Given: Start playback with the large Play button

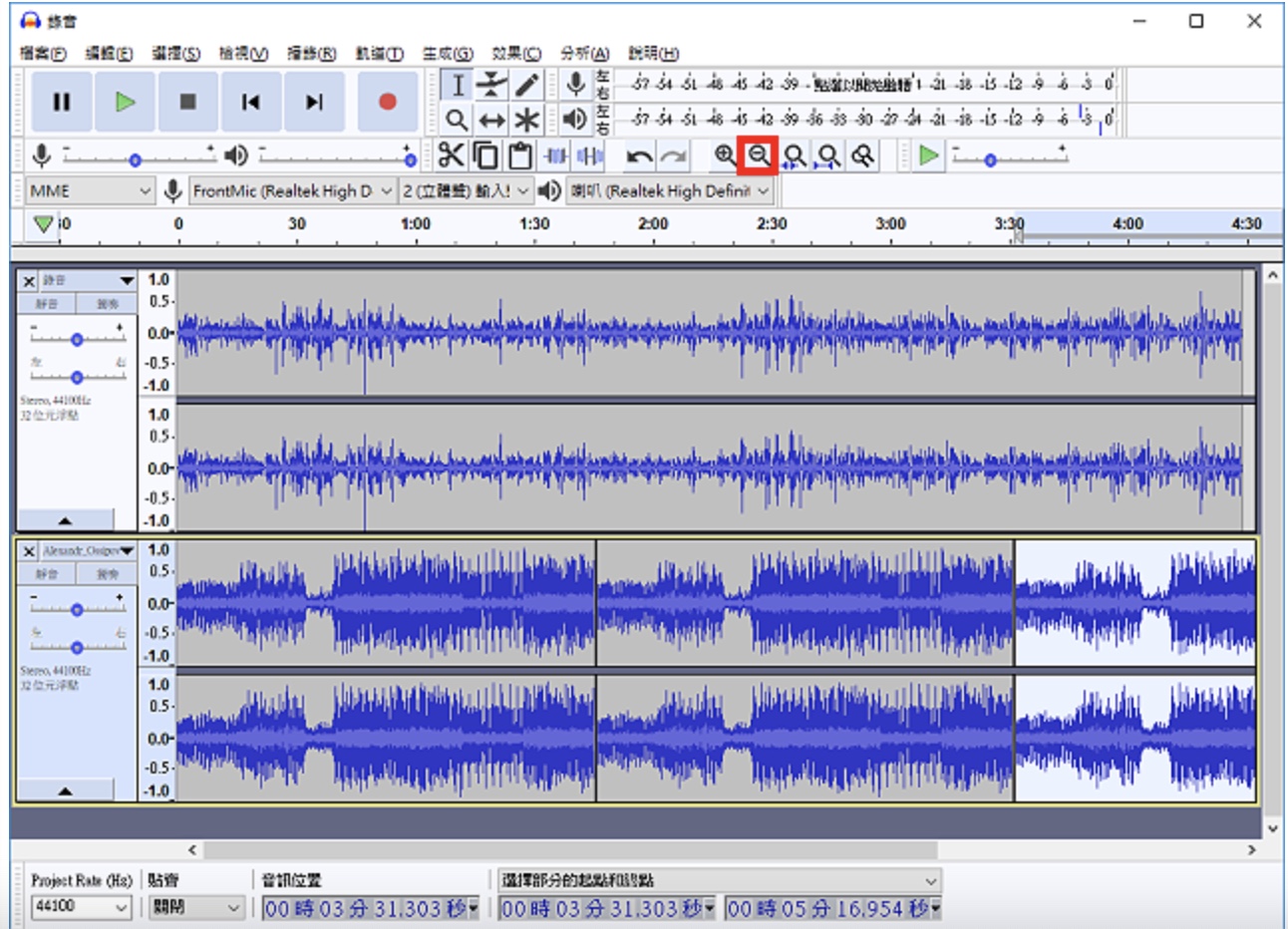Looking at the screenshot, I should [125, 101].
